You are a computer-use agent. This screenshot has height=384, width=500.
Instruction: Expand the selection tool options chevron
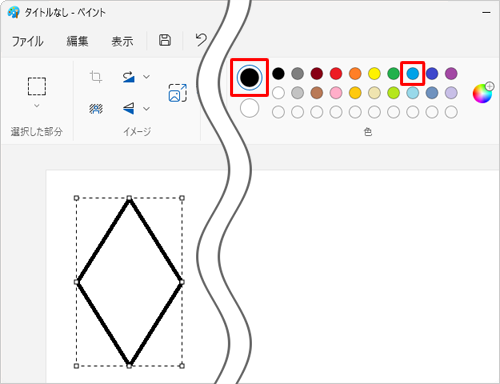click(37, 105)
